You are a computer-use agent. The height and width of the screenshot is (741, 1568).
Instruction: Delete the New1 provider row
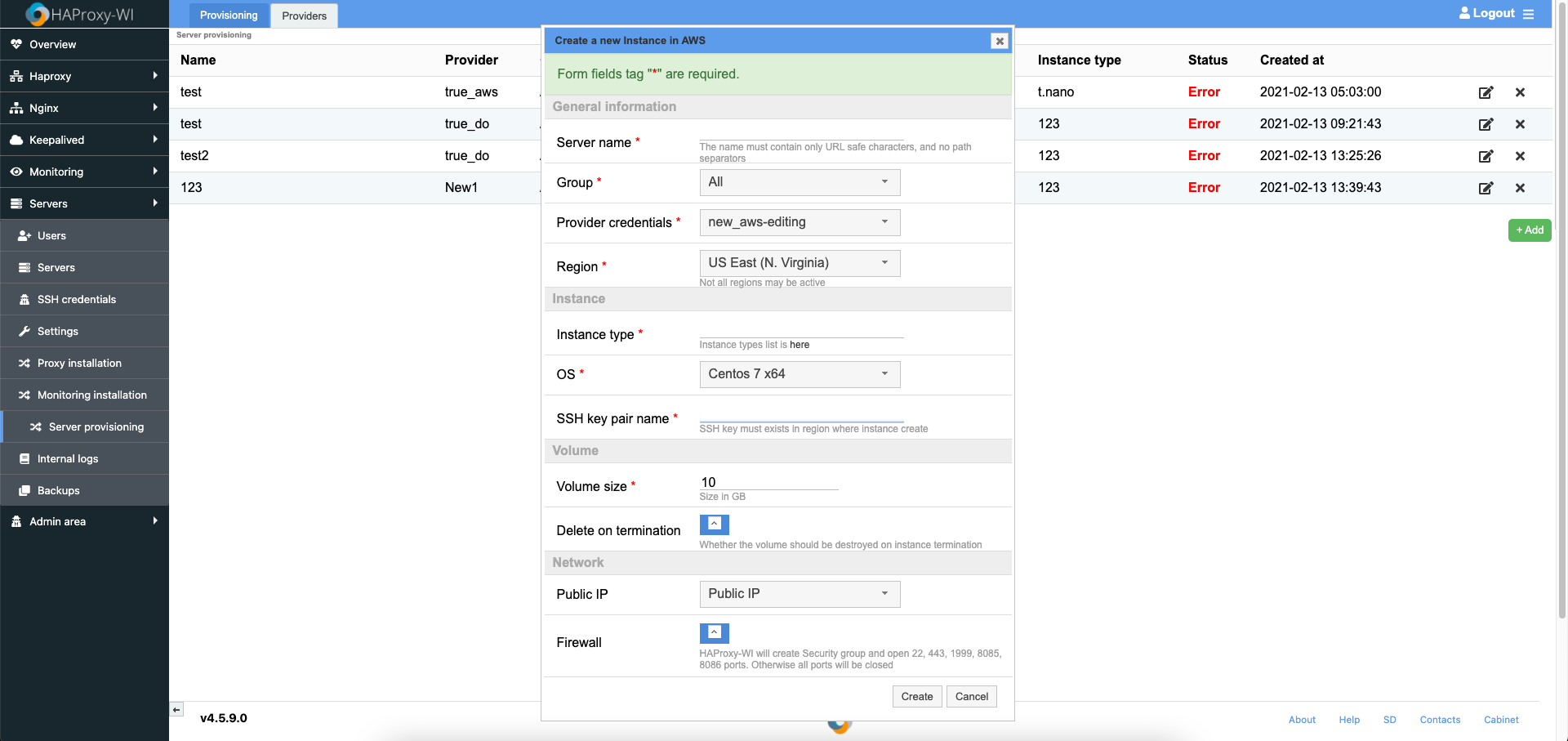tap(1520, 188)
